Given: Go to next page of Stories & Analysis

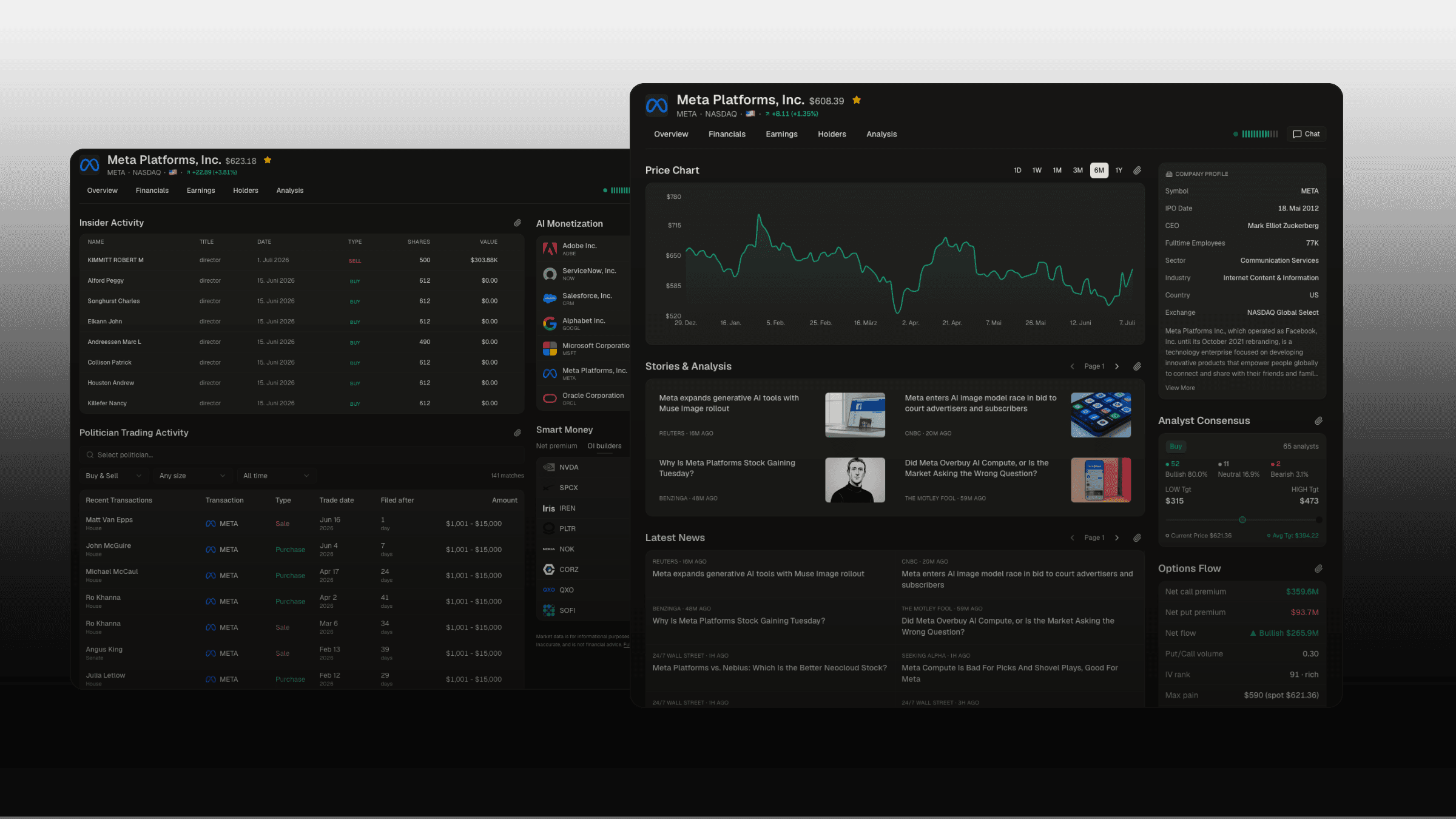Looking at the screenshot, I should coord(1117,366).
